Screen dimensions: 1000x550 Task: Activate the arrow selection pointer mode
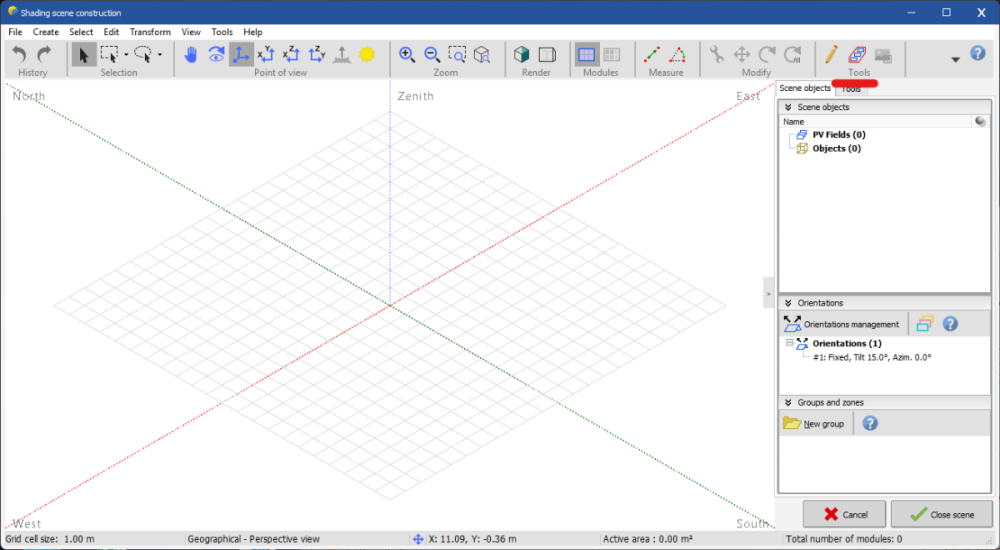[84, 55]
